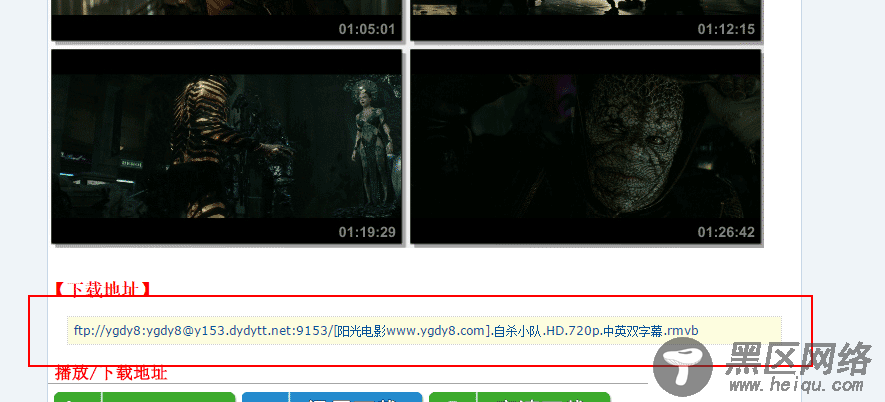
Task: Open the screenshot thumbnail stamped 01:26:42
Action: pos(586,146)
